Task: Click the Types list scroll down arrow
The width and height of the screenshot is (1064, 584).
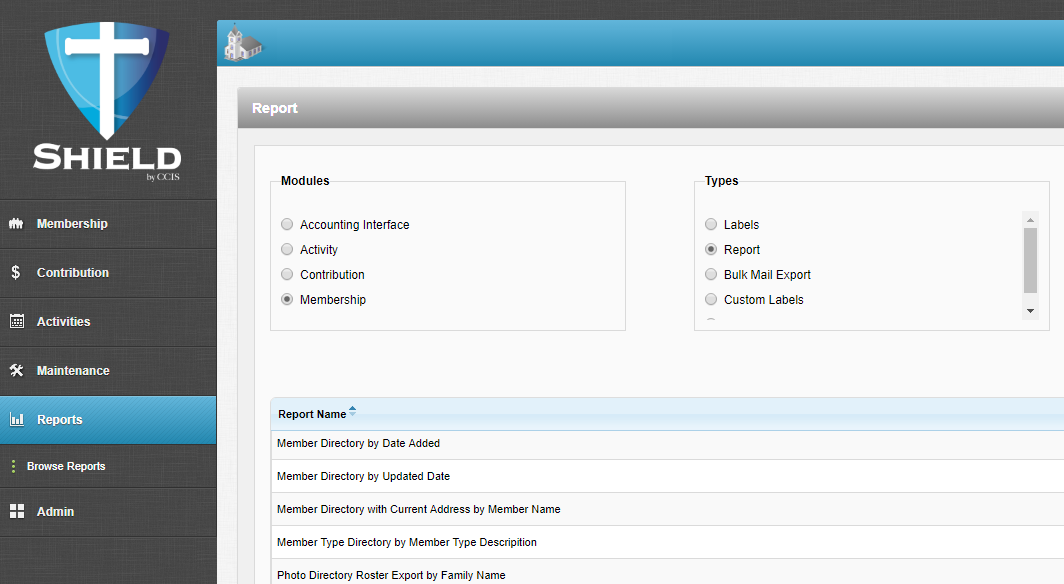Action: coord(1030,311)
